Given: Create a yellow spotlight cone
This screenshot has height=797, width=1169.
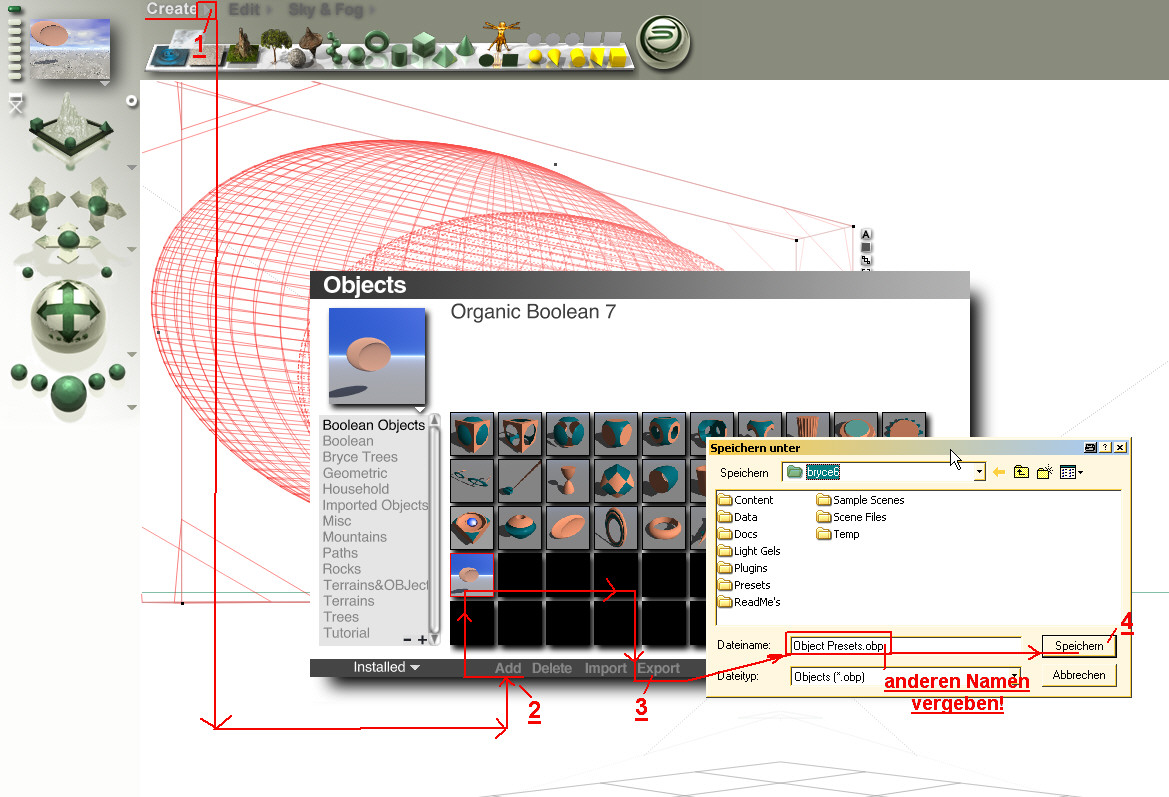Looking at the screenshot, I should (555, 57).
